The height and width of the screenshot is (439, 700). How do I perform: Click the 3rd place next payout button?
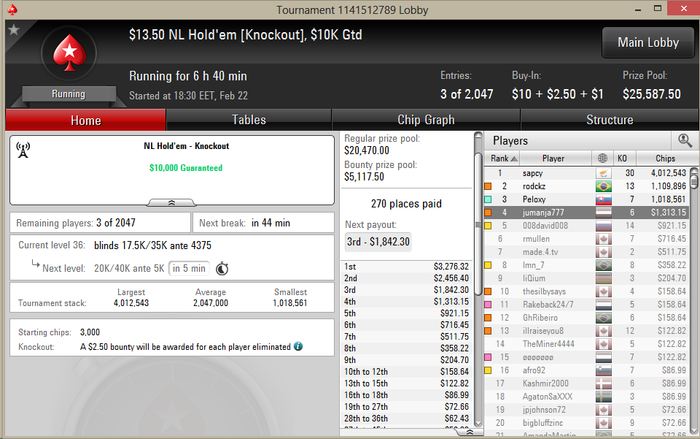pos(378,242)
